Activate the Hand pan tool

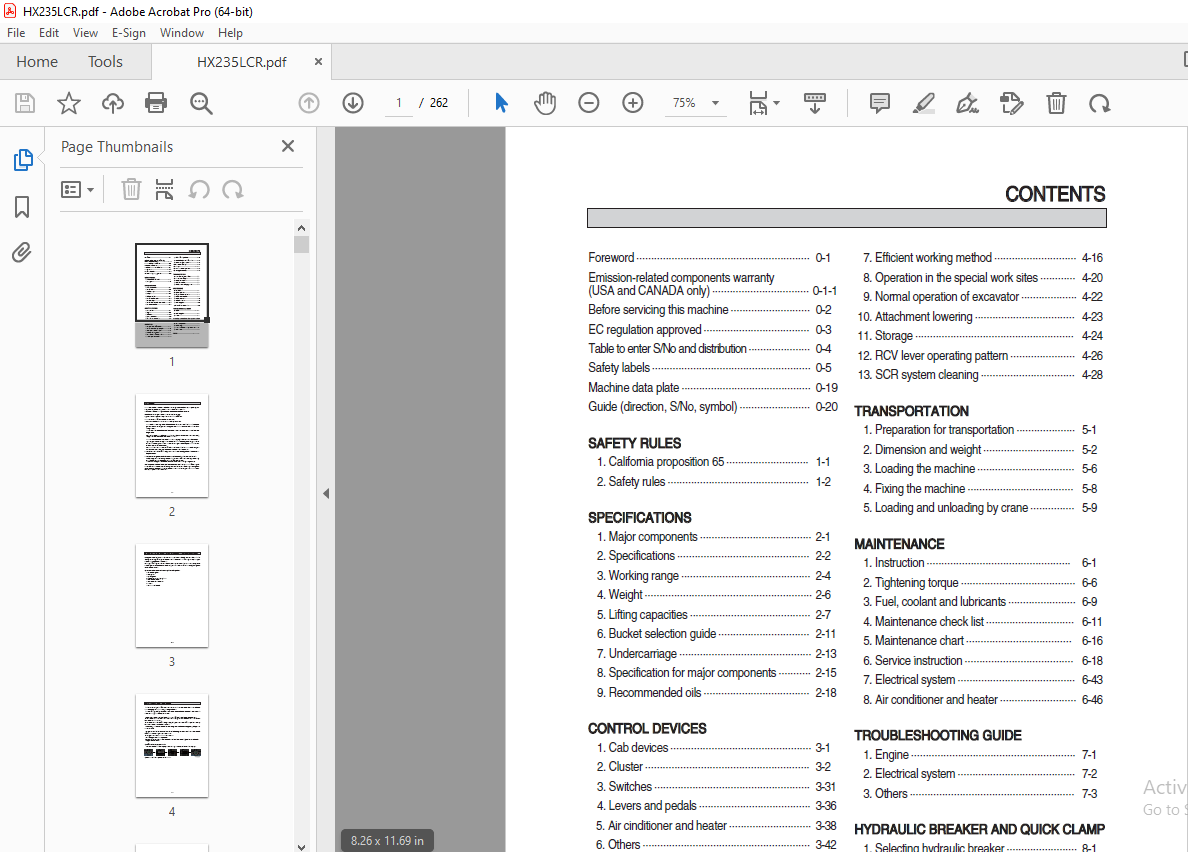(545, 103)
